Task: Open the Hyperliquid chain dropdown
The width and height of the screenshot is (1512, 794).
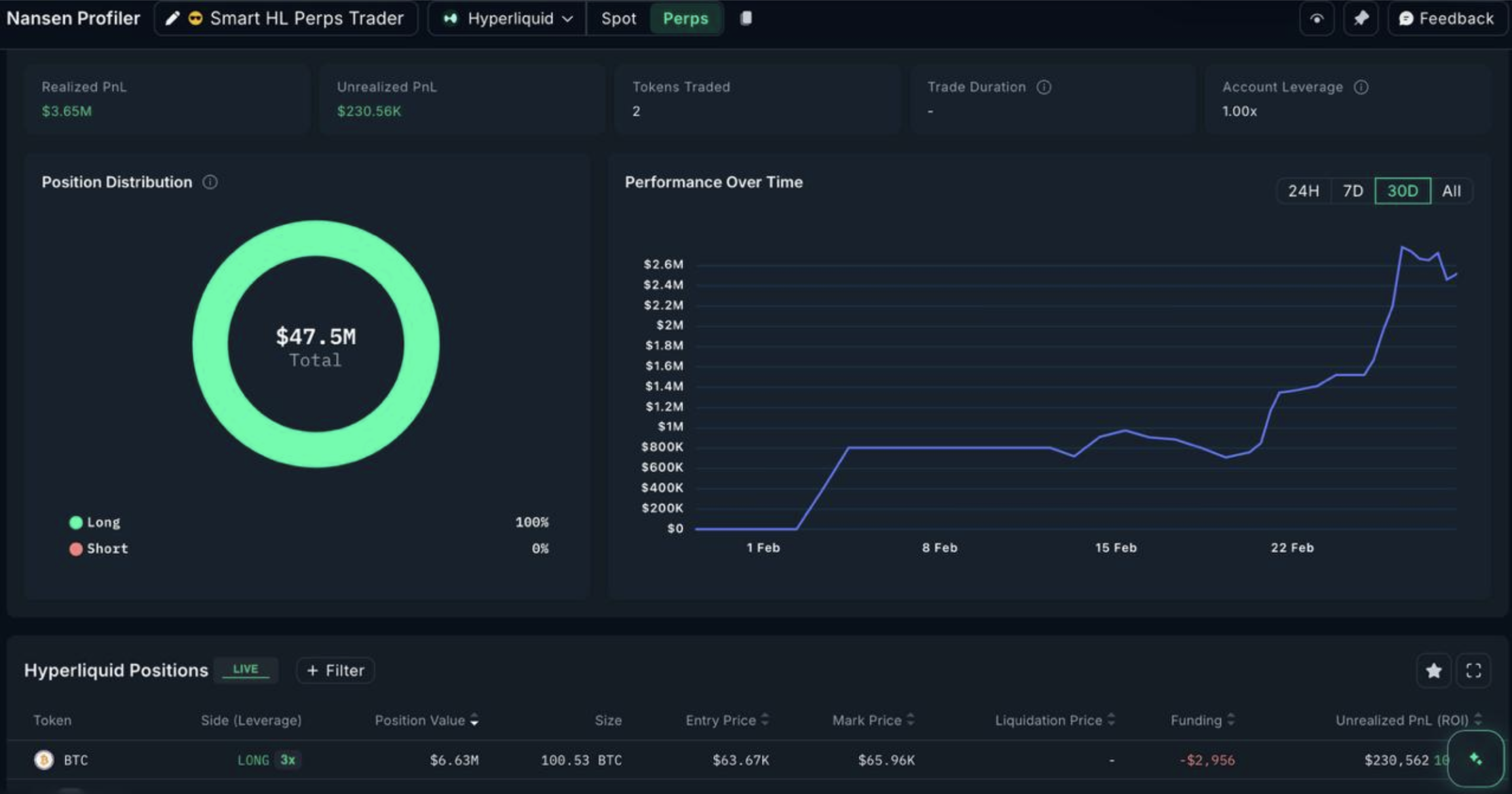Action: [507, 18]
